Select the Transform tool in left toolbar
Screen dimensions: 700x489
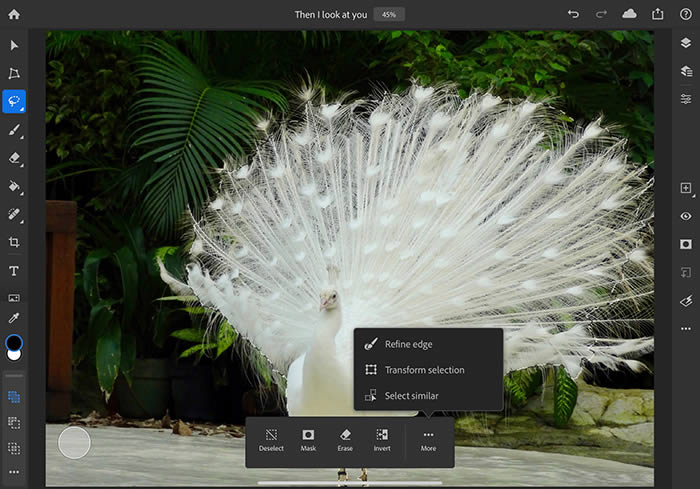(x=14, y=73)
